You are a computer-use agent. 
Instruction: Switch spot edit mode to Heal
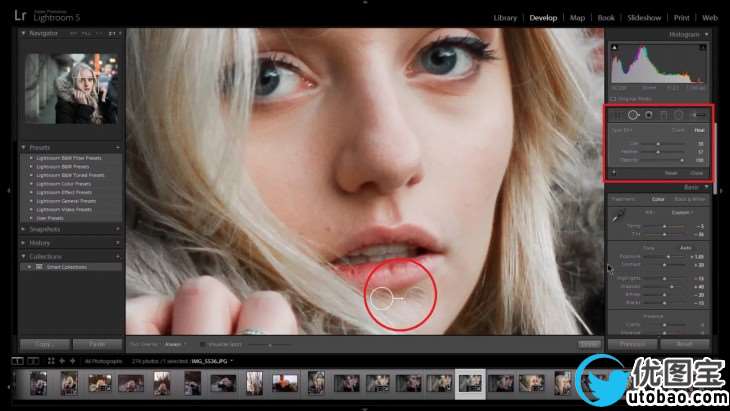coord(699,130)
